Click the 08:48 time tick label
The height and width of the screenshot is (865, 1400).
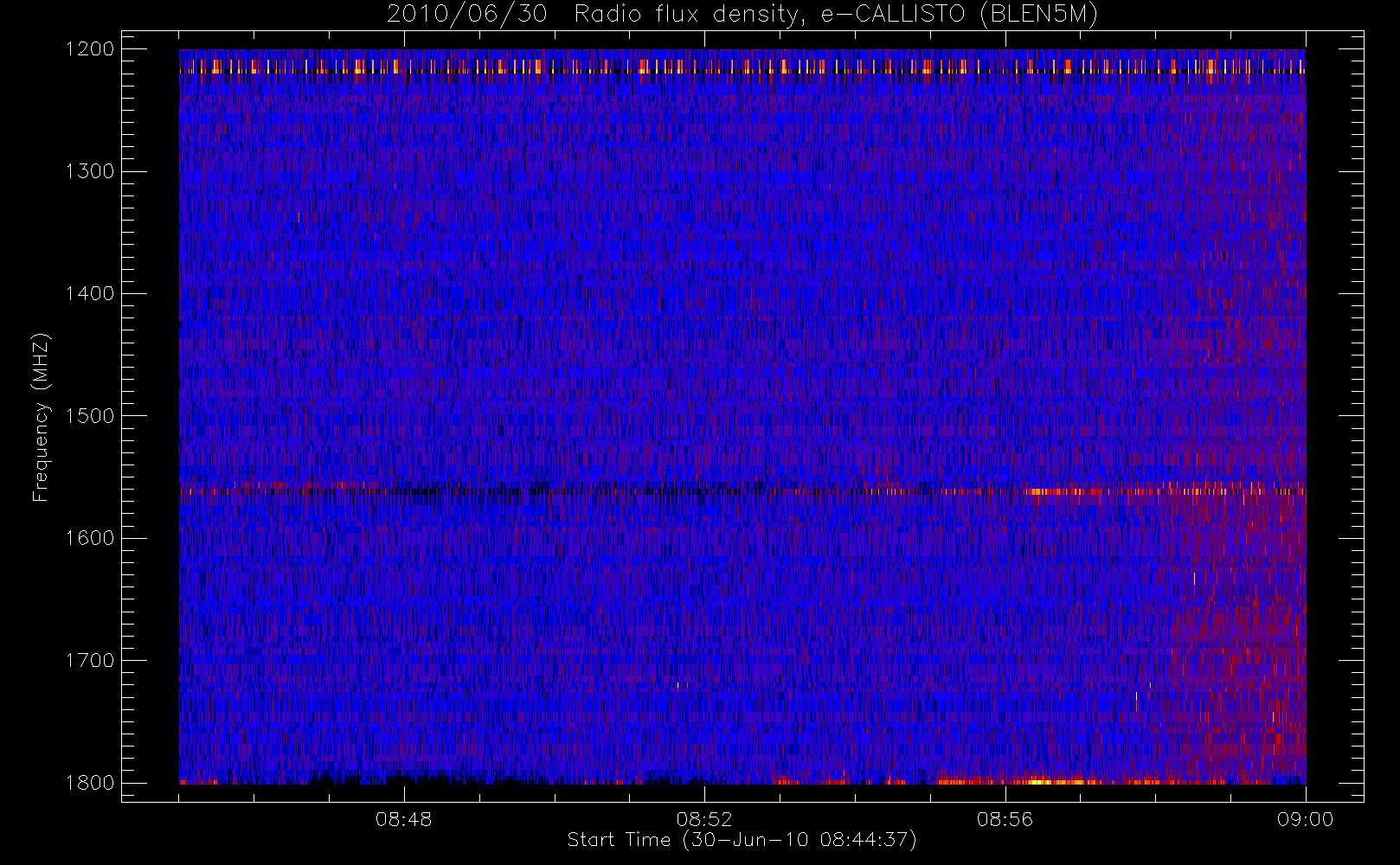pos(403,819)
